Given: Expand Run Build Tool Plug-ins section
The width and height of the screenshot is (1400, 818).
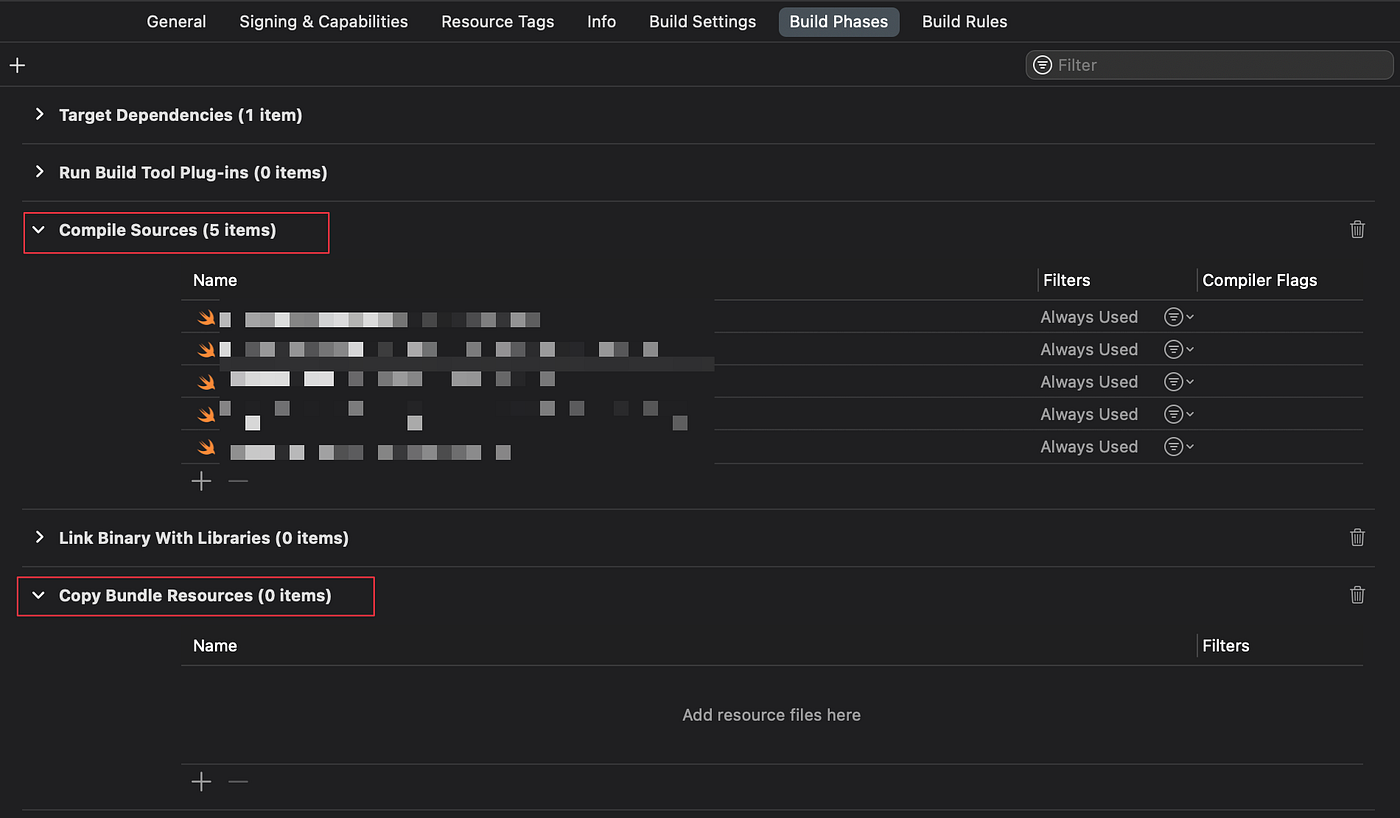Looking at the screenshot, I should pyautogui.click(x=39, y=172).
